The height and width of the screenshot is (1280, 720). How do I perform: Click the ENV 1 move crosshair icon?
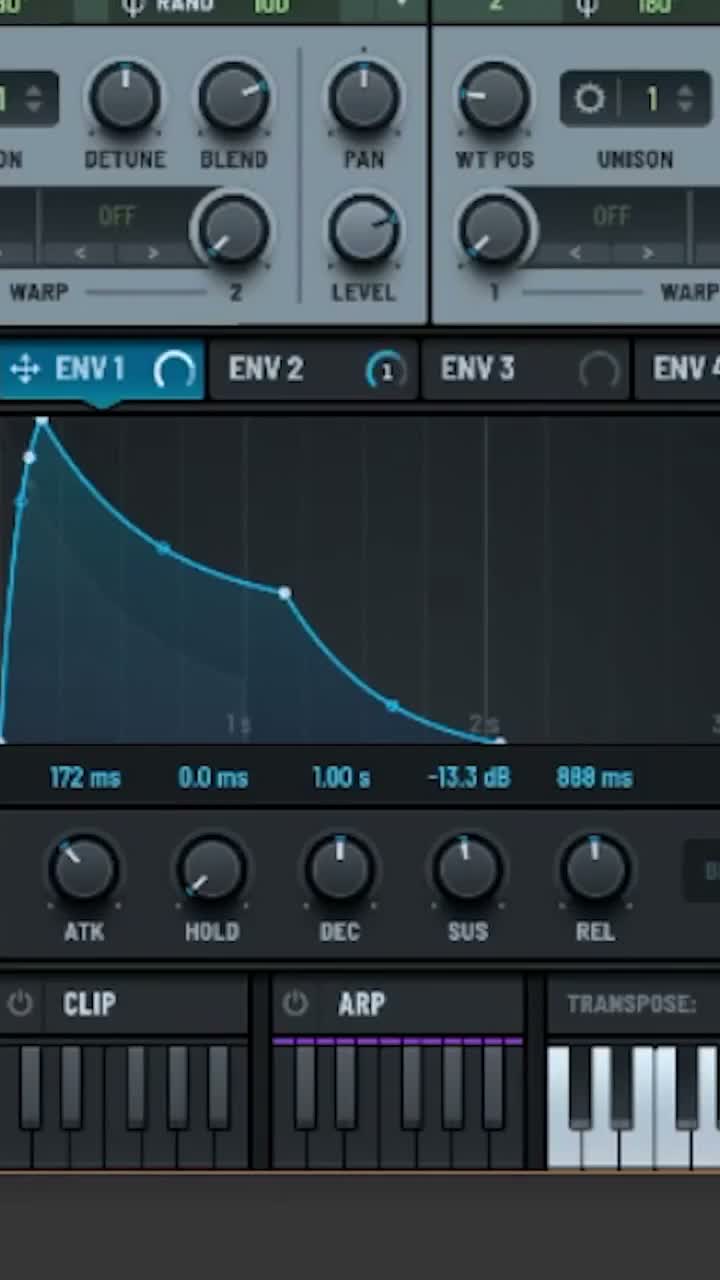(x=24, y=370)
